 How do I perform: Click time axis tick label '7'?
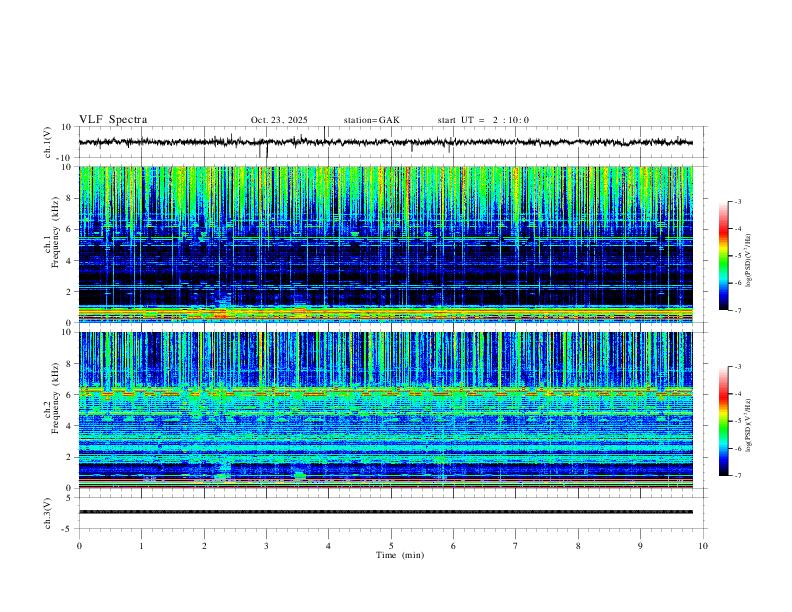516,546
